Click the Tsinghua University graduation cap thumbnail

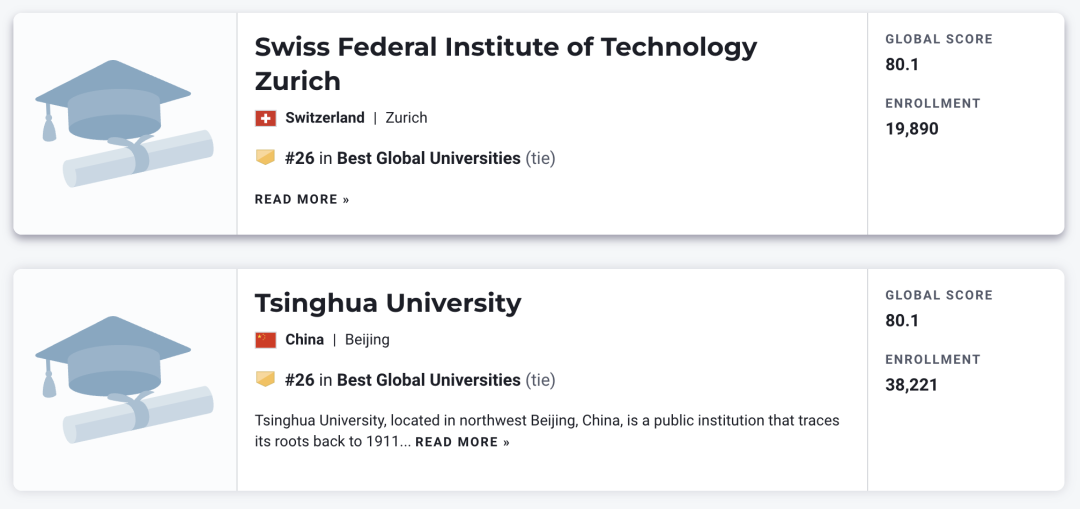[125, 380]
